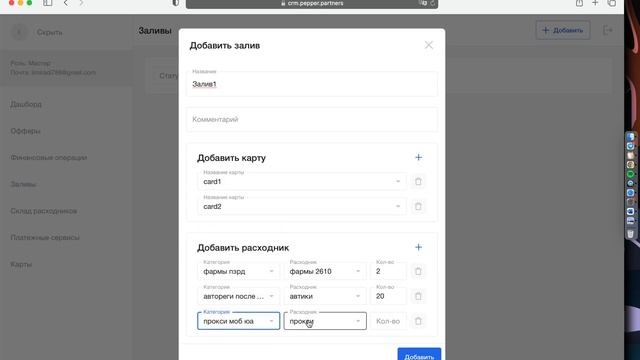Image resolution: width=640 pixels, height=360 pixels.
Task: Open the фармы пзрд category dropdown
Action: pos(238,271)
